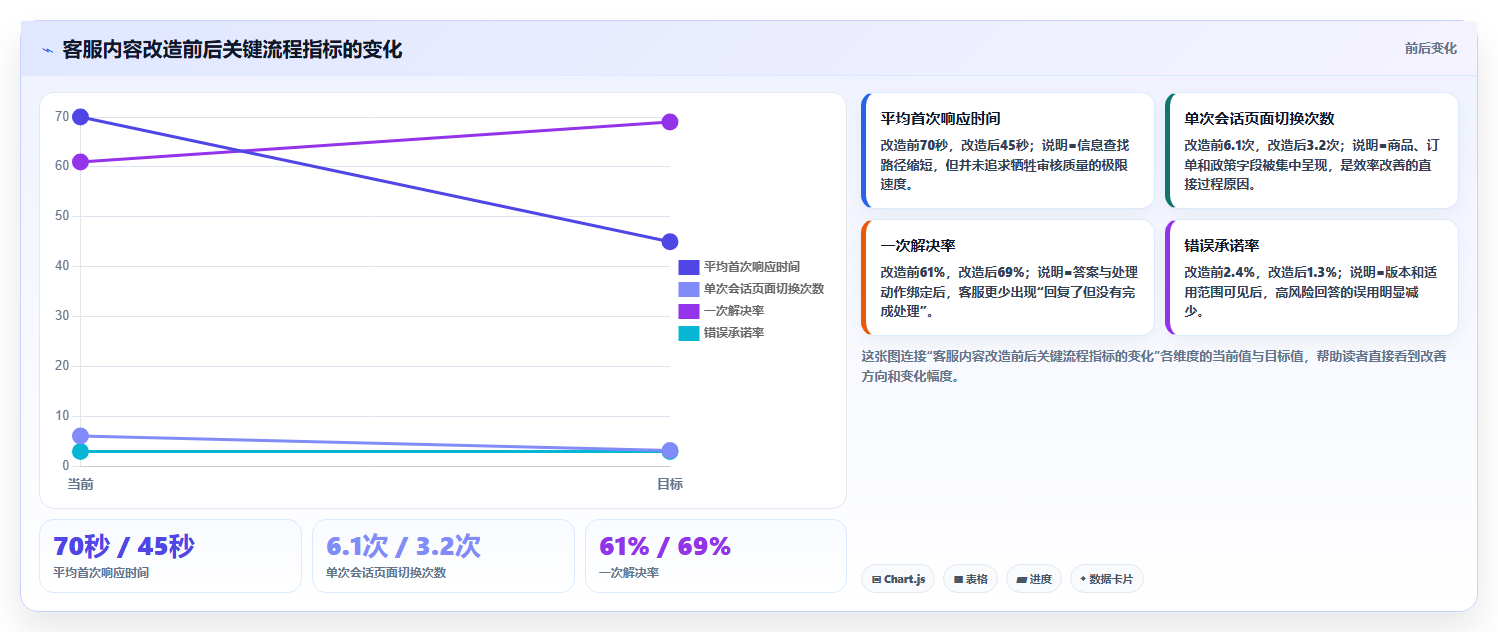
Task: Click the icon inside Chart.js chip
Action: pos(876,579)
